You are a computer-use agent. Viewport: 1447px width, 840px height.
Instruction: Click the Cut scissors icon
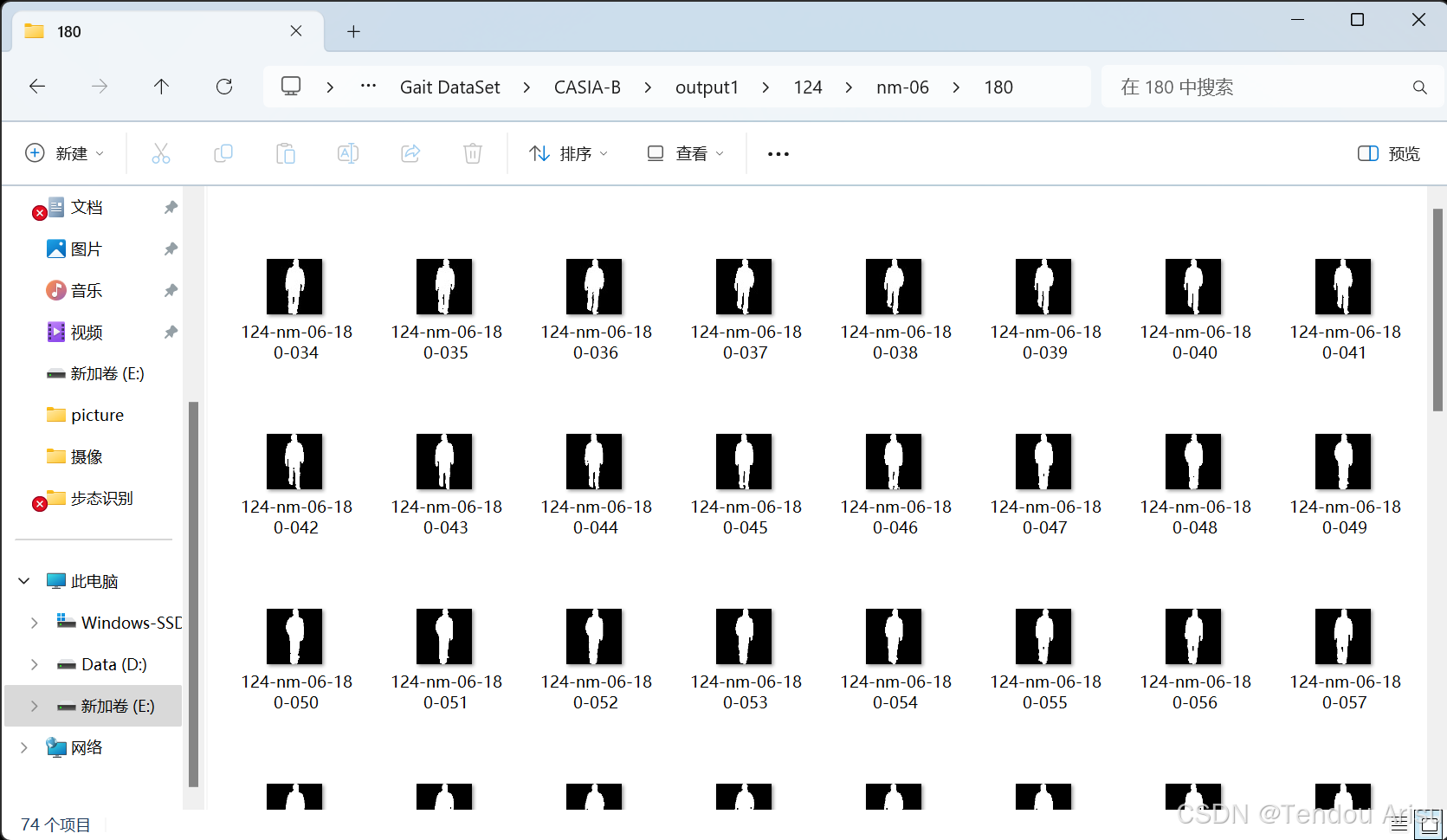point(161,153)
